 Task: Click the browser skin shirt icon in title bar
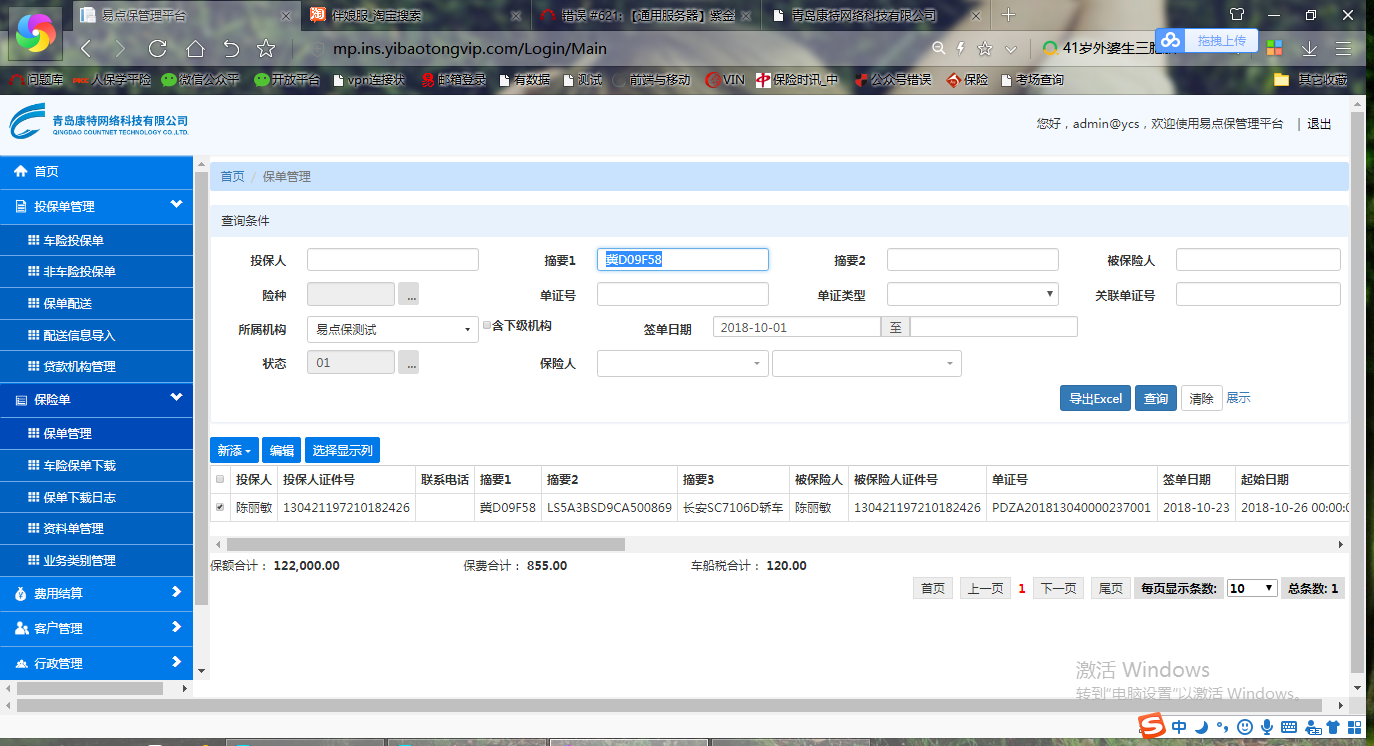pyautogui.click(x=1237, y=15)
